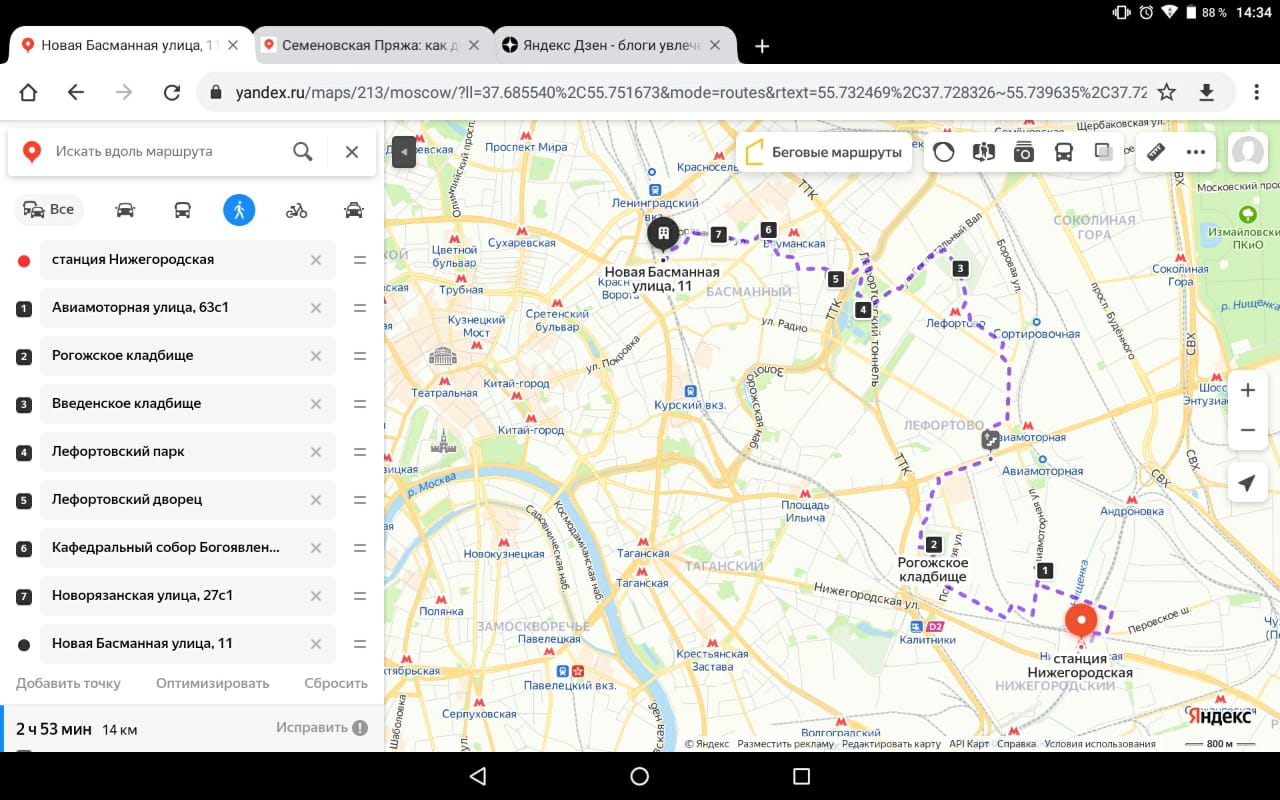
Task: Tap Android back navigation button
Action: pos(478,776)
